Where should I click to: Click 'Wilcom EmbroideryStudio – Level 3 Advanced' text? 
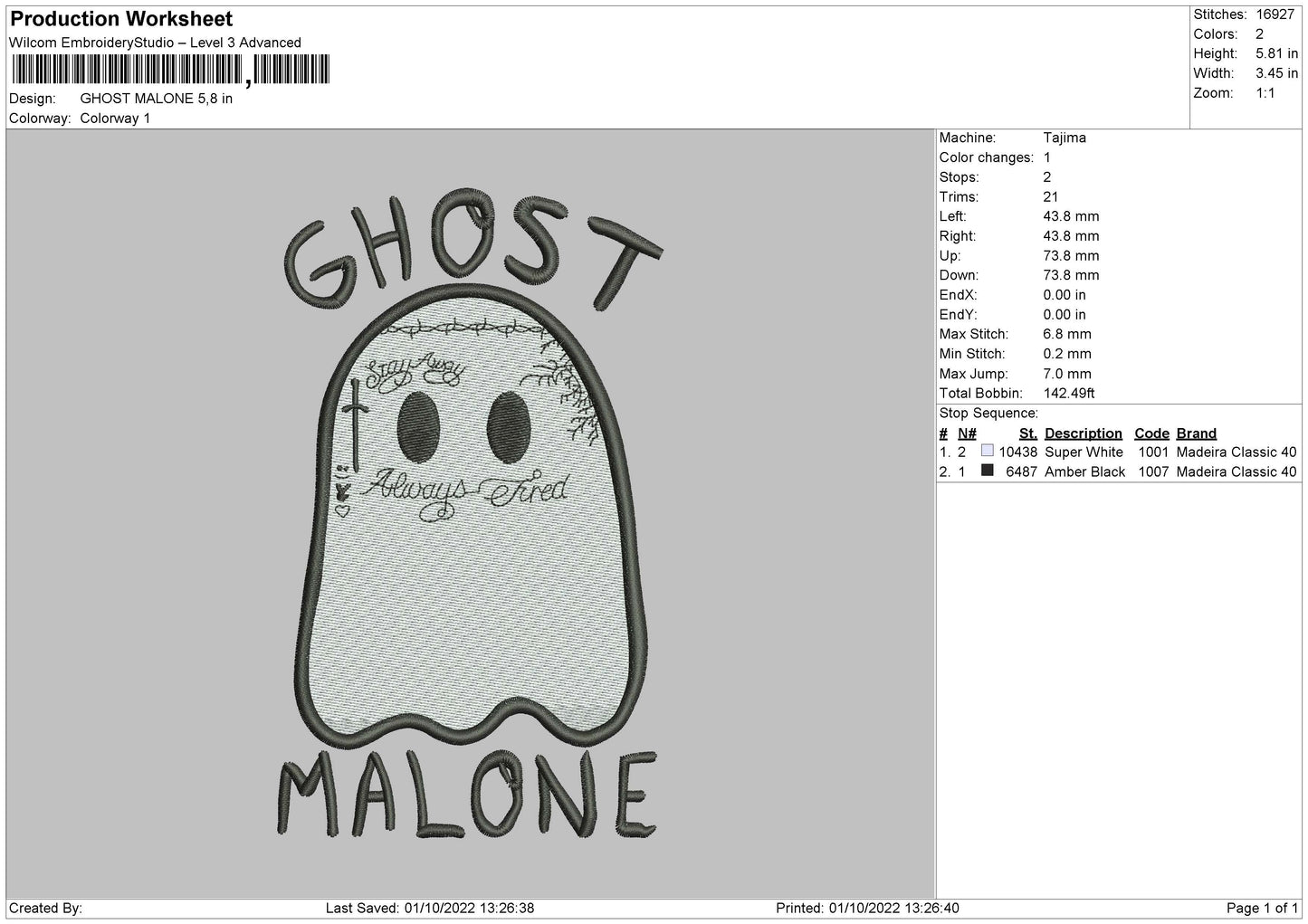155,43
